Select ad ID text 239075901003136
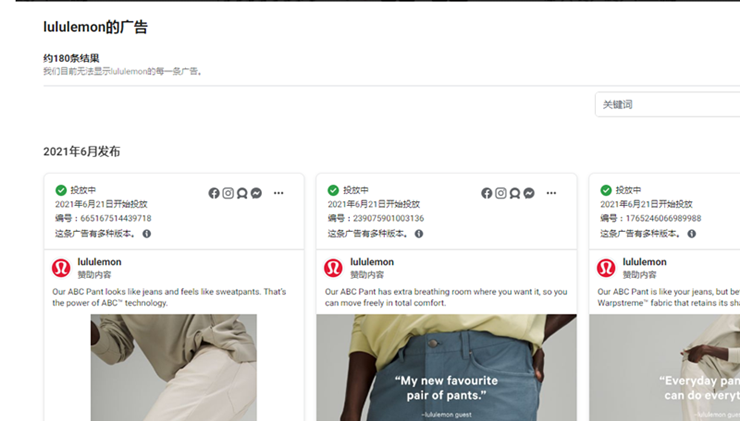The width and height of the screenshot is (740, 421). coord(388,219)
